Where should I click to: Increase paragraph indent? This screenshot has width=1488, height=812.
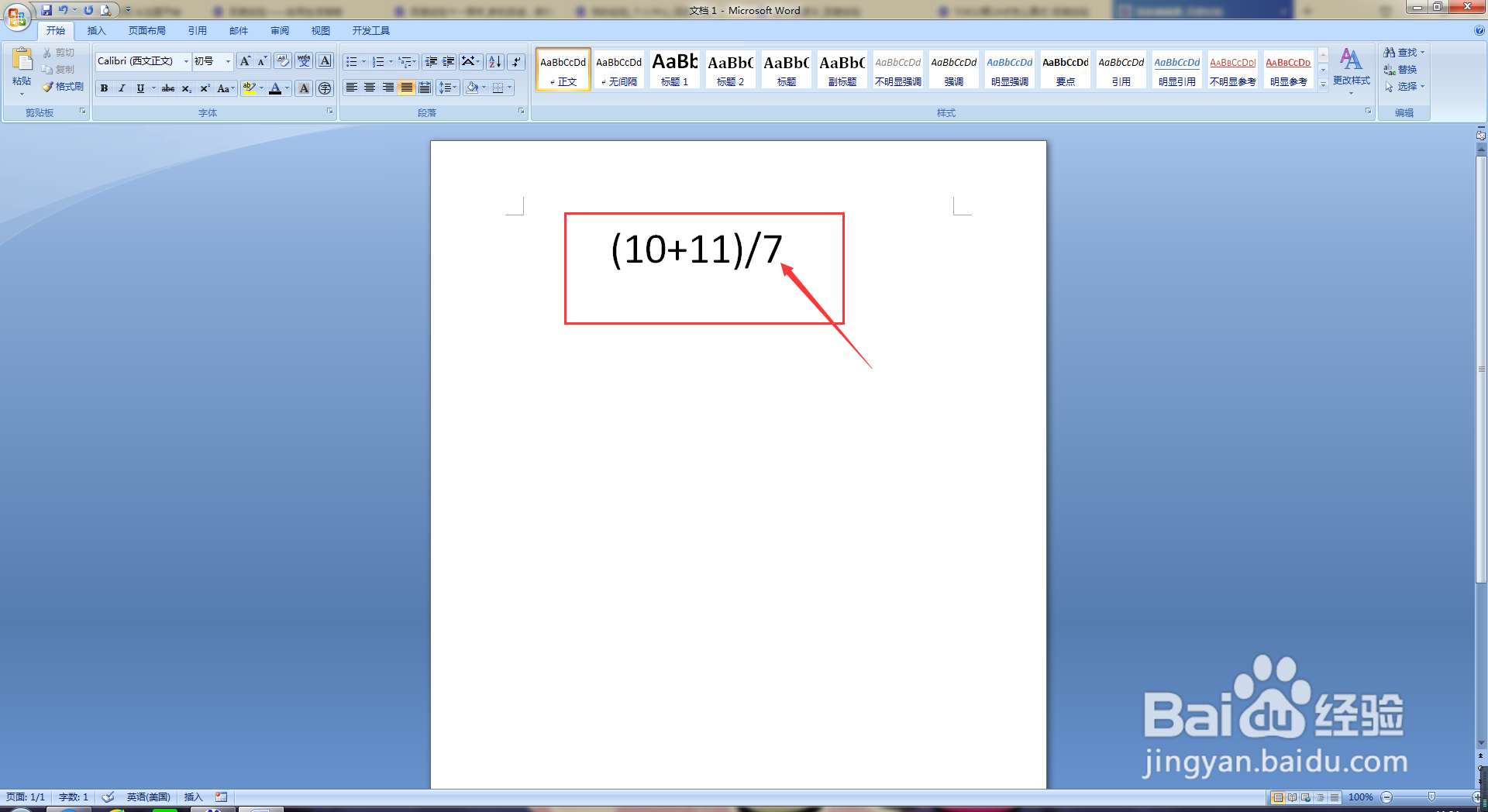click(x=449, y=61)
